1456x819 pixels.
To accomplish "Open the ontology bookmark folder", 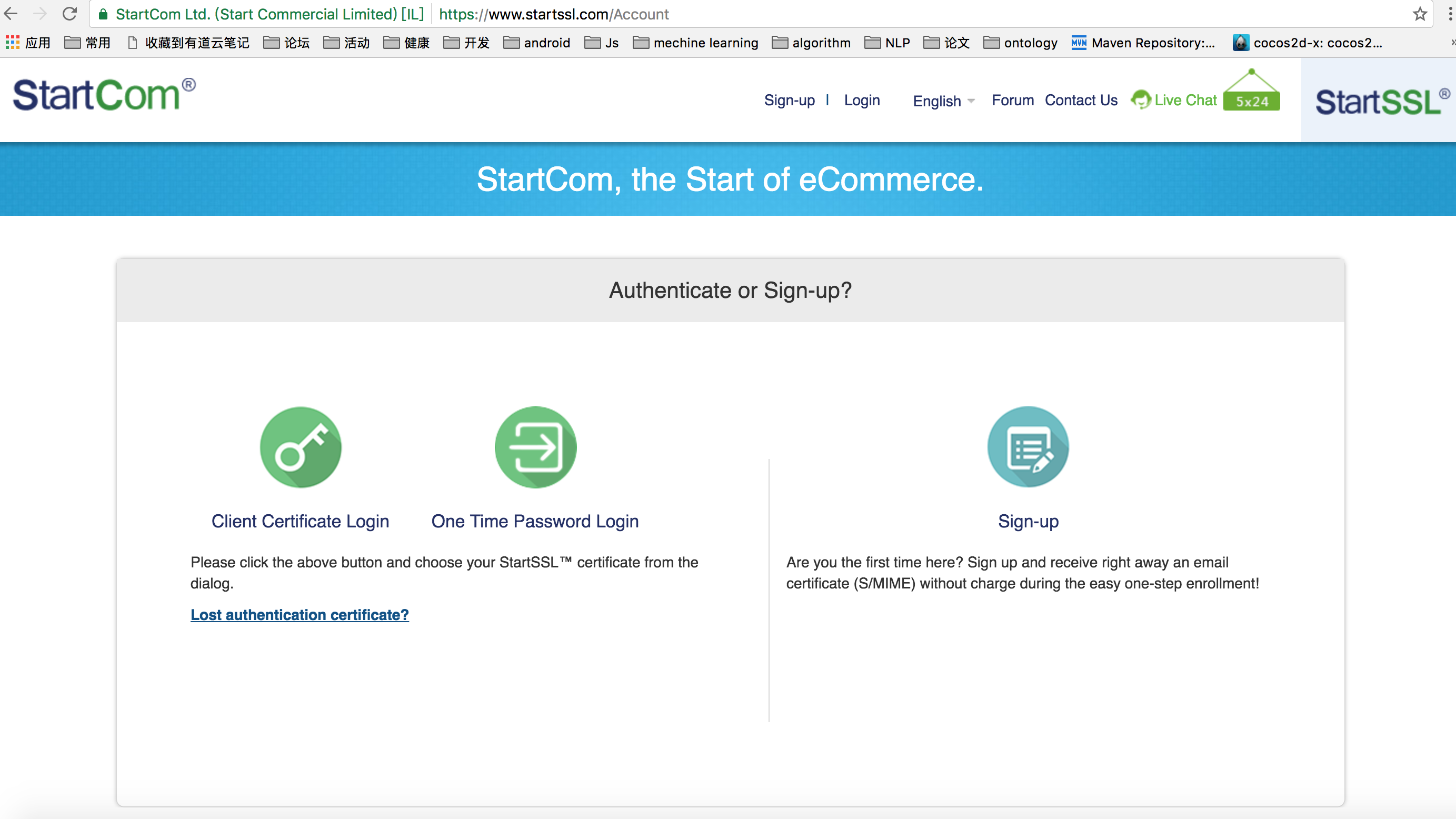I will [1020, 43].
